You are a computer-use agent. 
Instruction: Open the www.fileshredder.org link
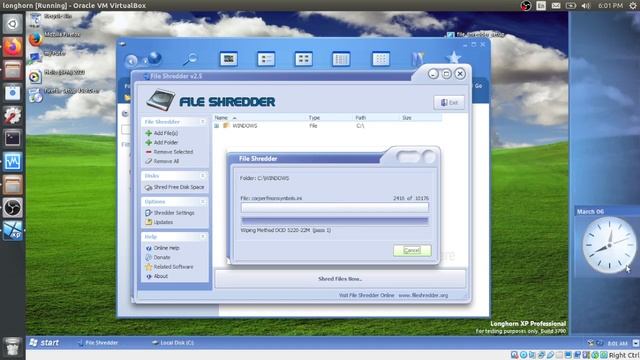(x=423, y=295)
